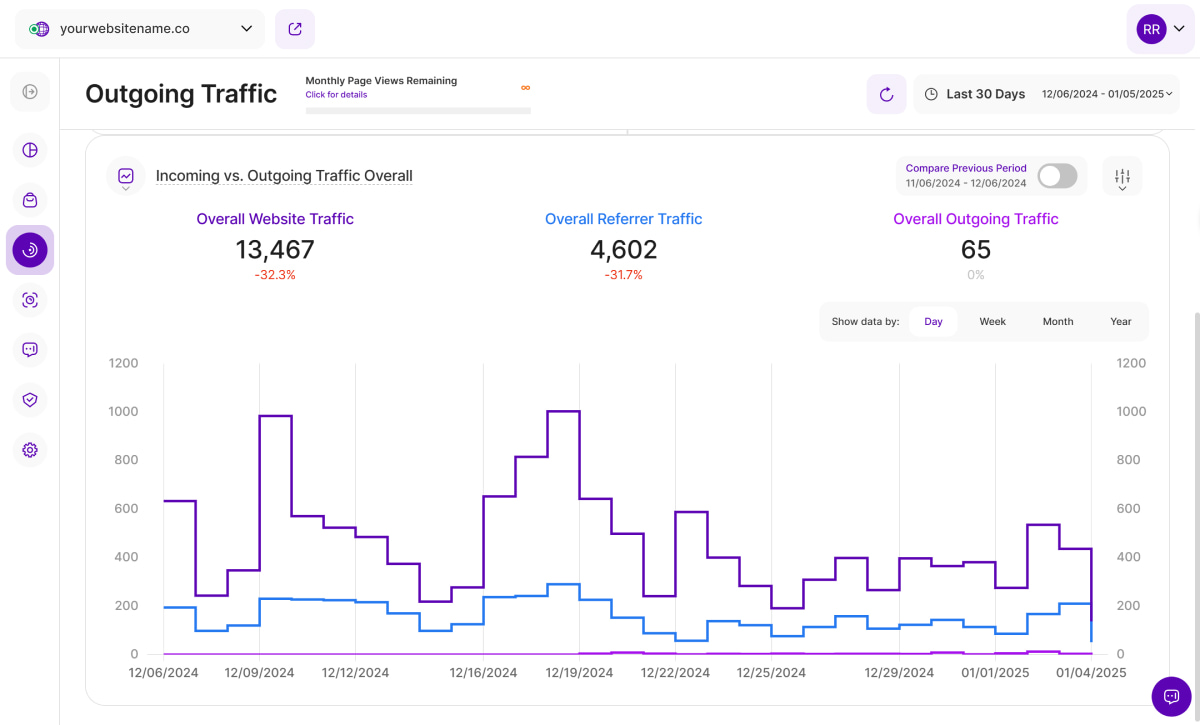Click the chart filter sliders icon
The width and height of the screenshot is (1200, 725).
(1122, 176)
